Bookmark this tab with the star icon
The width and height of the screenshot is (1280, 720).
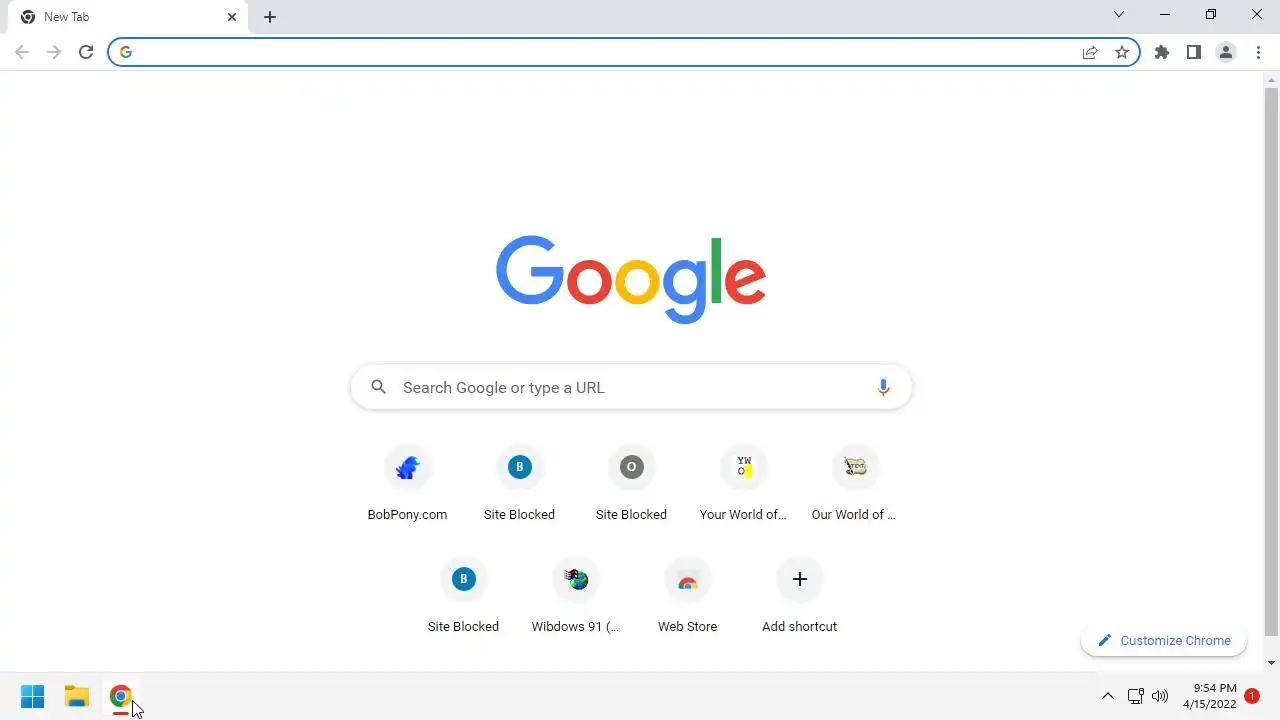[x=1122, y=52]
